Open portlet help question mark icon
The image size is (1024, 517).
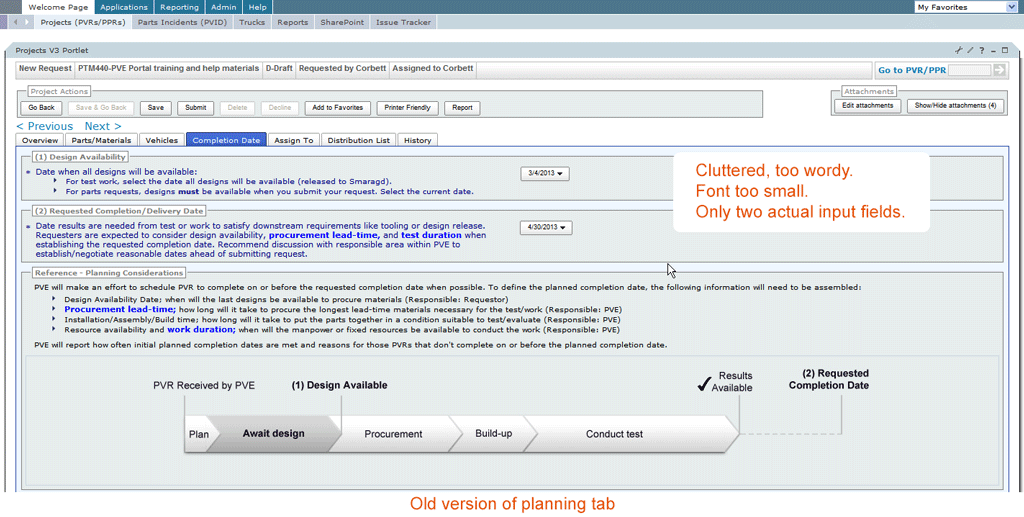[x=981, y=50]
